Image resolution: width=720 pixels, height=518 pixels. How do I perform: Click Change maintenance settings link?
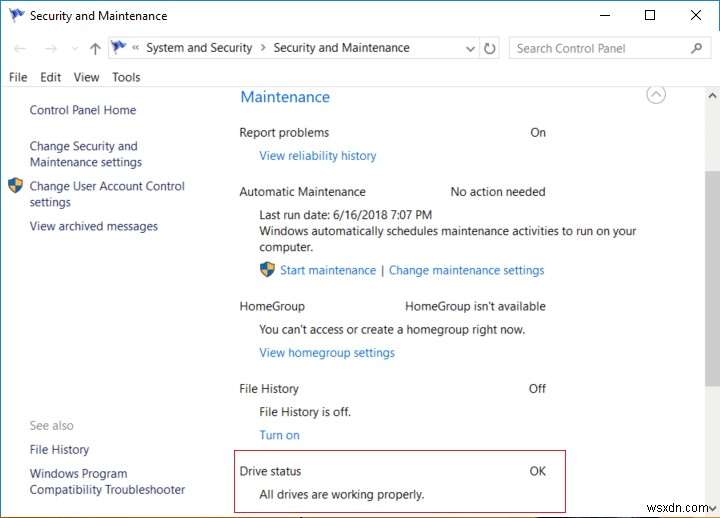coord(466,270)
